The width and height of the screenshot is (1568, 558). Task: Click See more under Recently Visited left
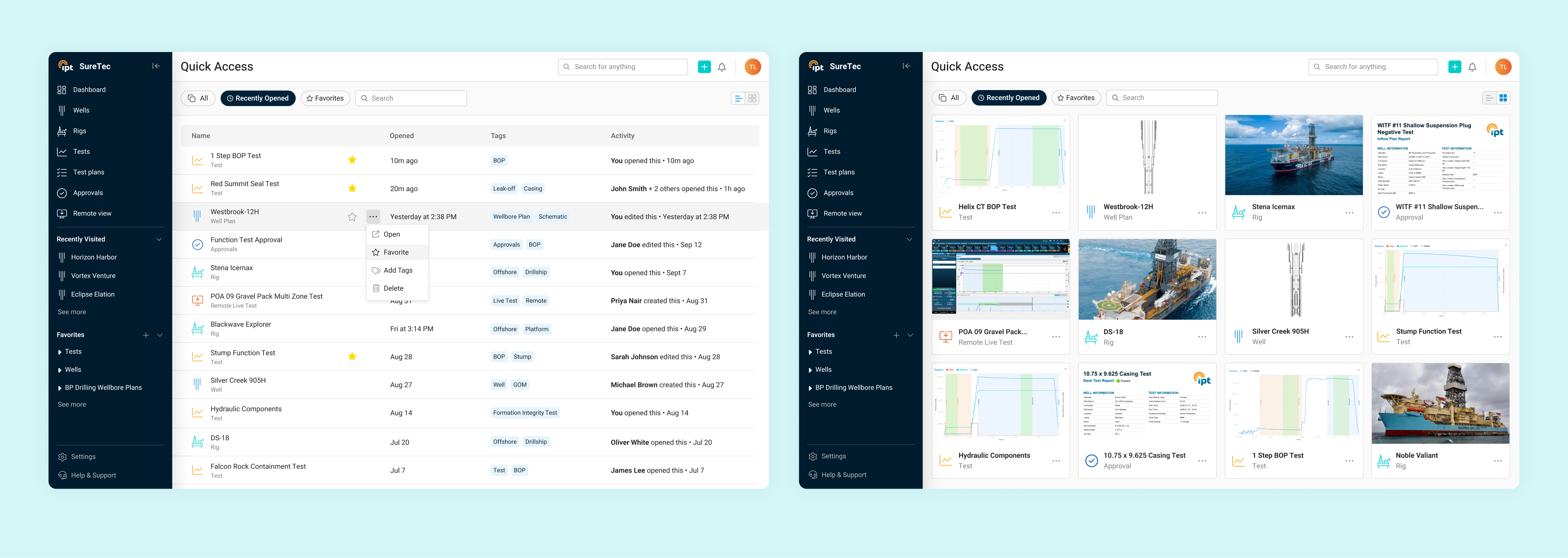point(72,312)
